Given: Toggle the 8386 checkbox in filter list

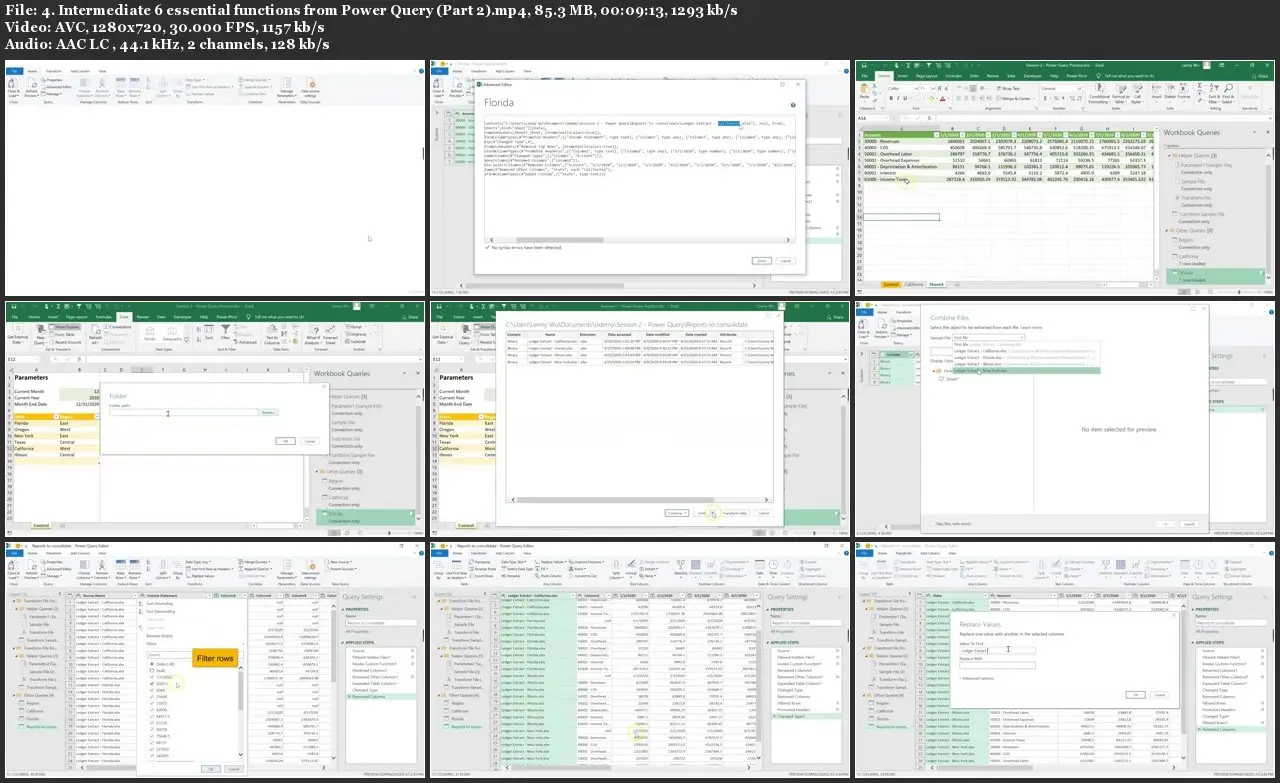Looking at the screenshot, I should click(x=151, y=690).
